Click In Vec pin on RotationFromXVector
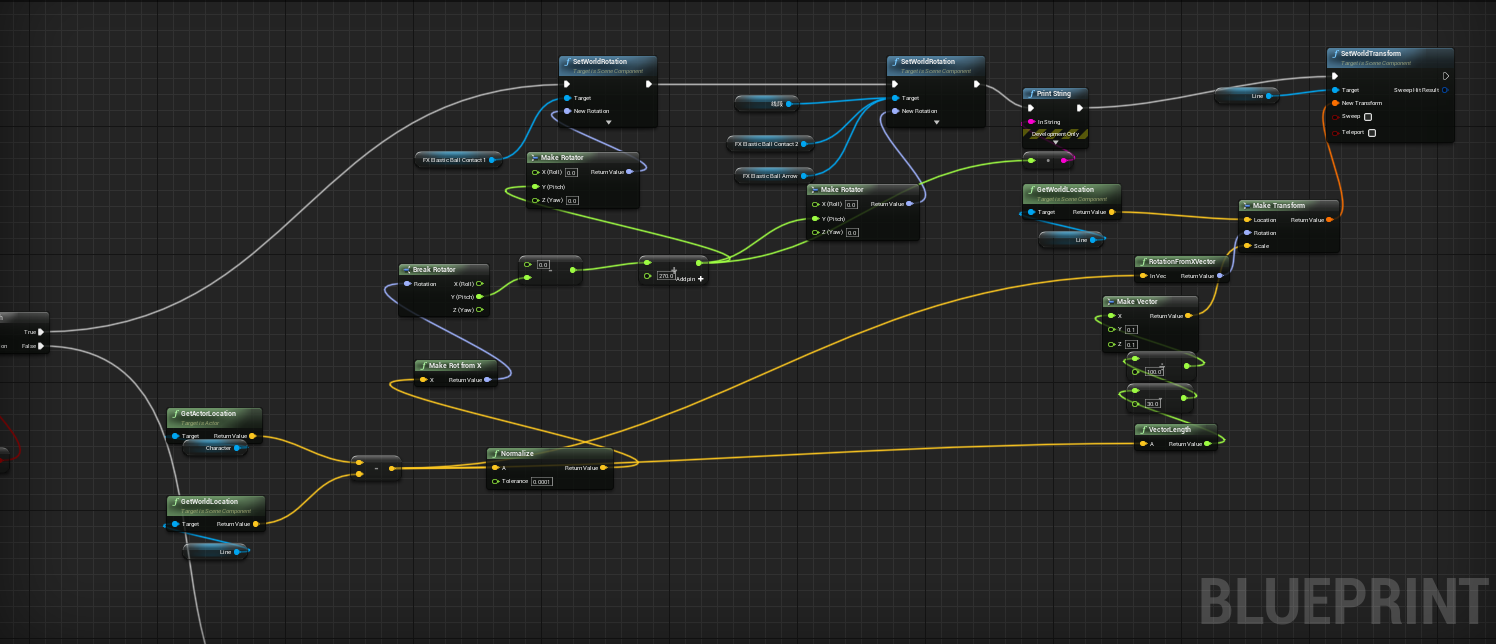 pyautogui.click(x=1143, y=276)
